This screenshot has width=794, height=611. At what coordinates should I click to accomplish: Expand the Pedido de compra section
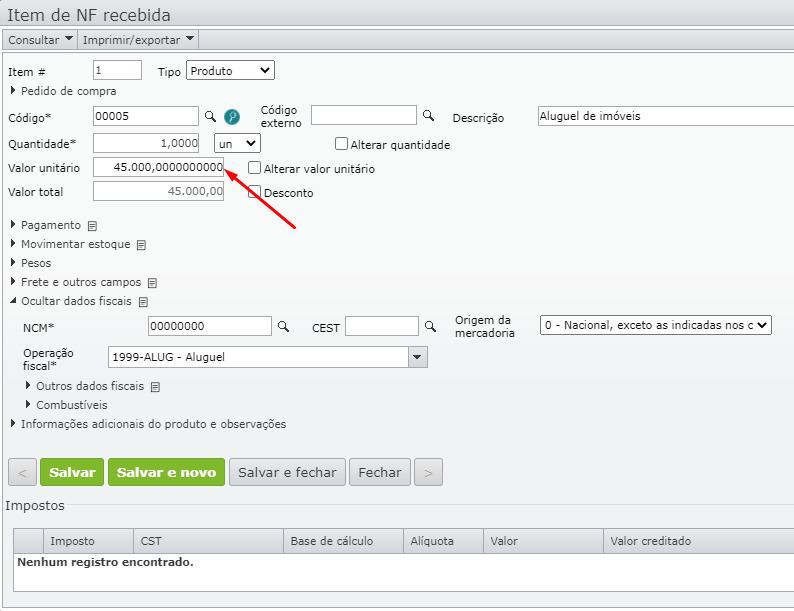coord(63,91)
